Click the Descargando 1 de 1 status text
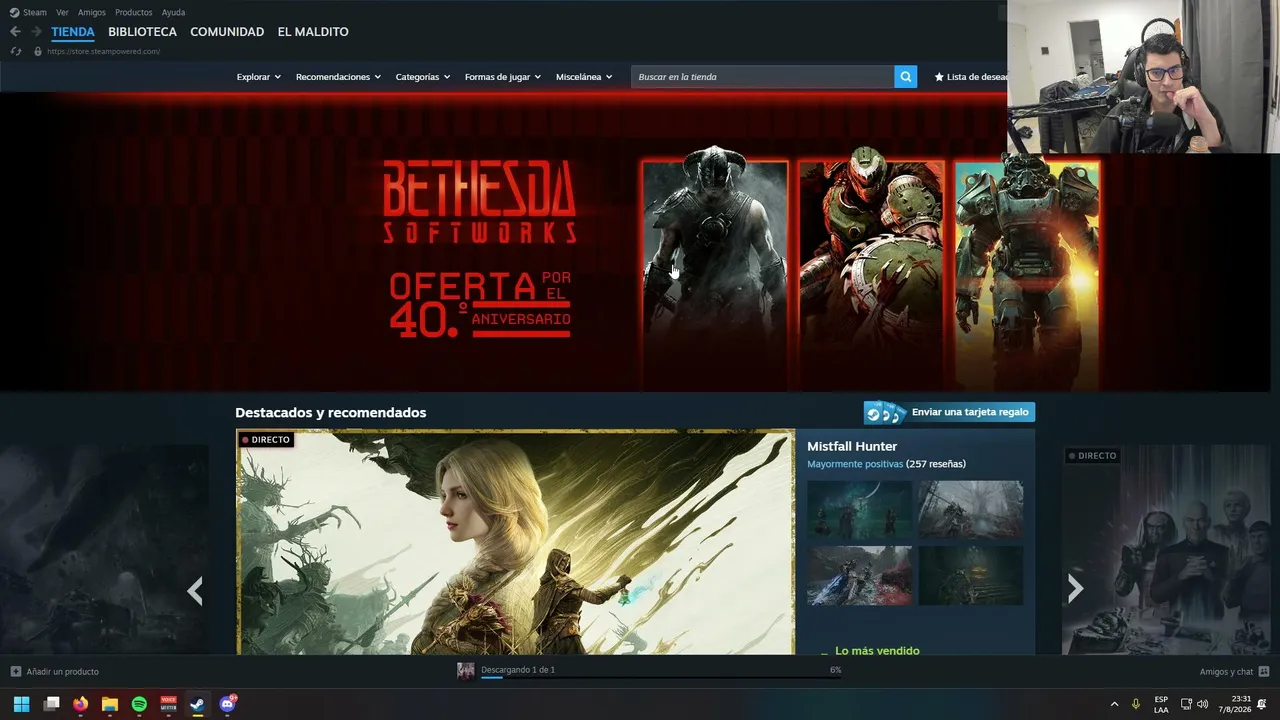1280x720 pixels. coord(518,669)
